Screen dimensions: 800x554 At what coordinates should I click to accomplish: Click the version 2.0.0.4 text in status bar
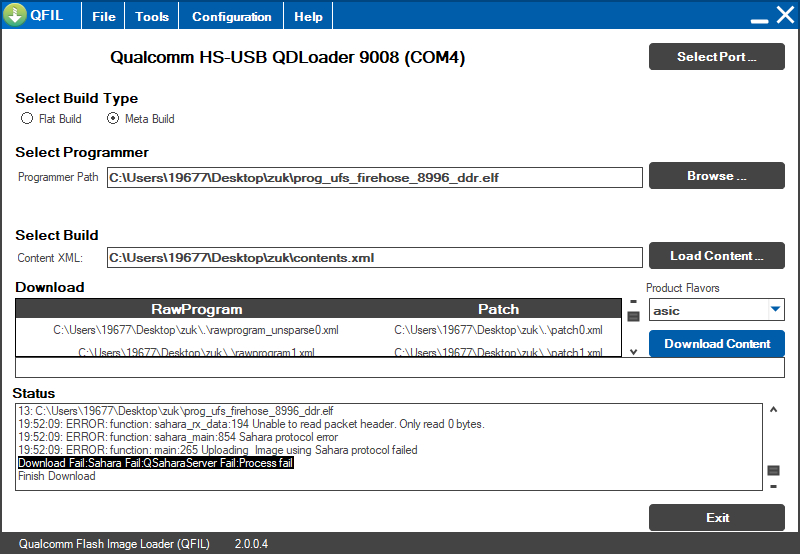tap(251, 544)
